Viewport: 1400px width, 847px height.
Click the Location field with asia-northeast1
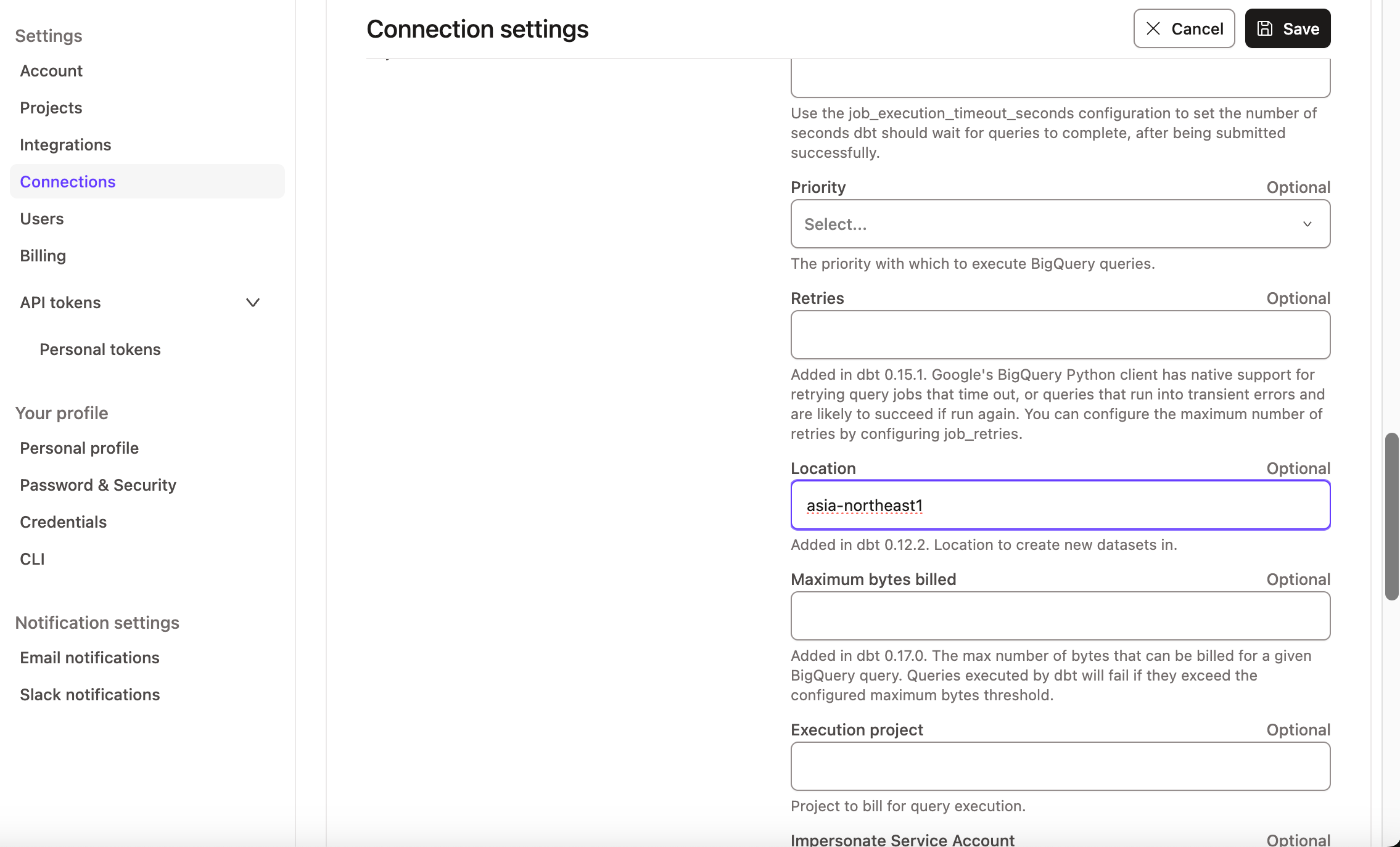pos(1060,505)
